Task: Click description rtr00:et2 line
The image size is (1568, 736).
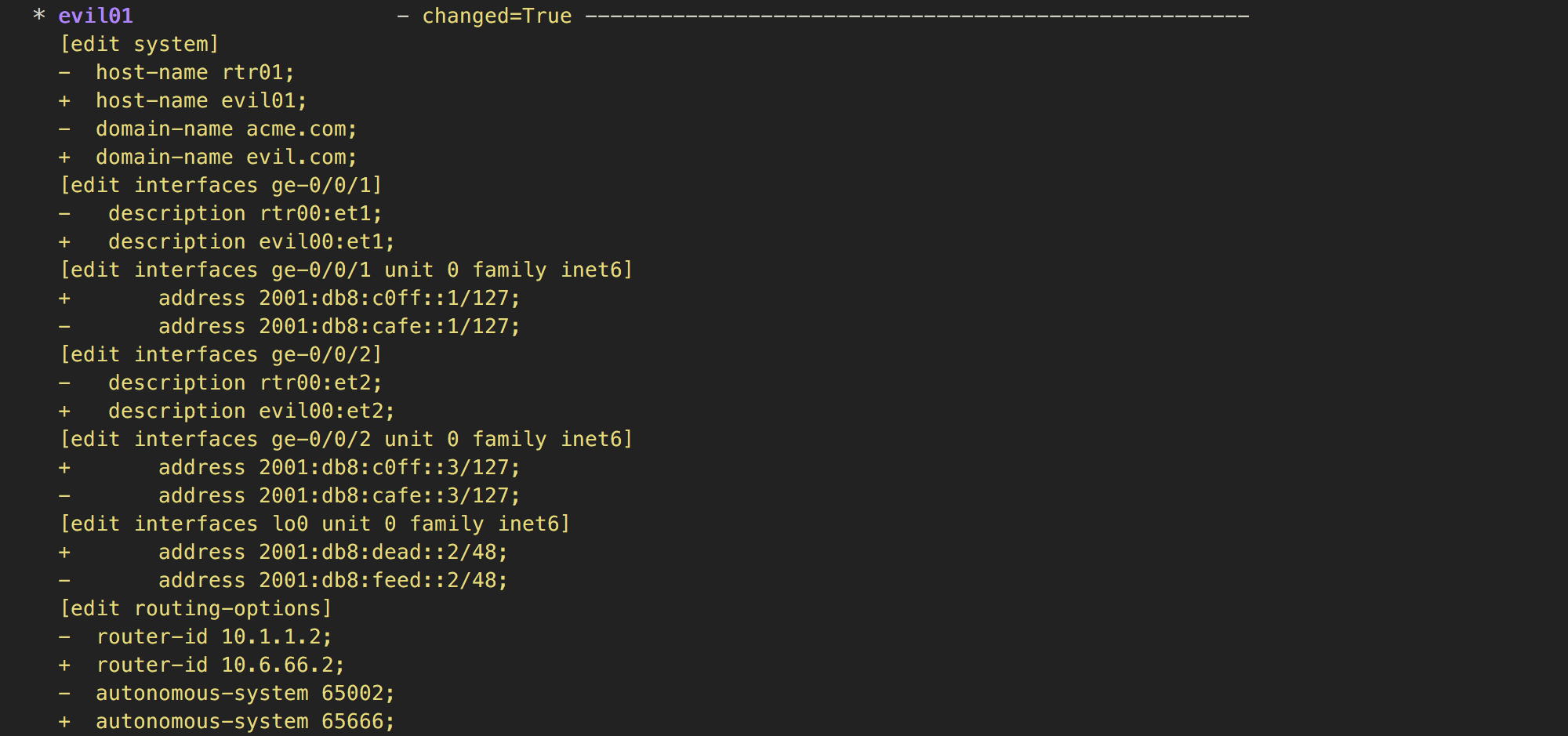Action: tap(221, 383)
